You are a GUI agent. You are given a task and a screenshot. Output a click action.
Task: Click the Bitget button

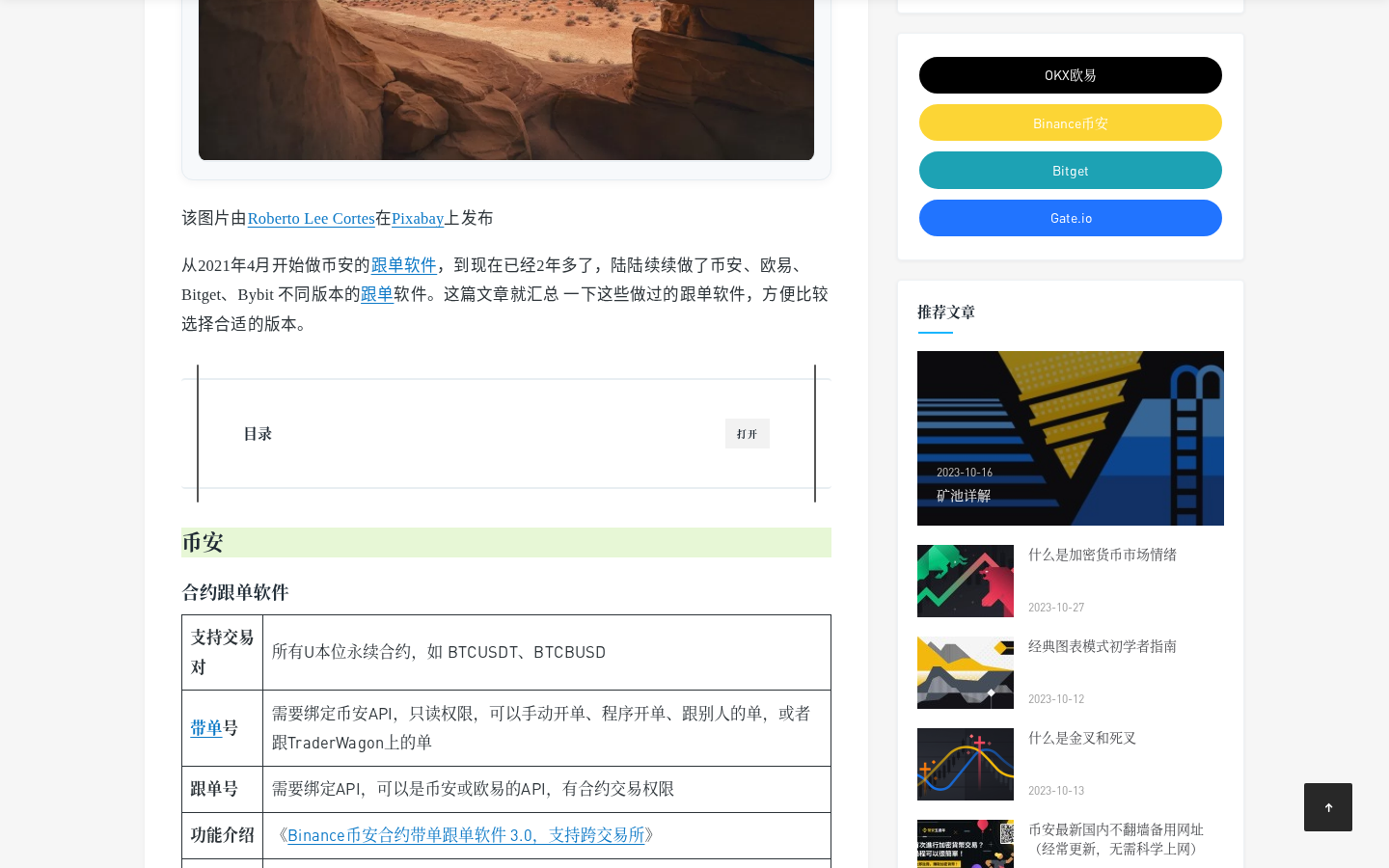(x=1071, y=170)
